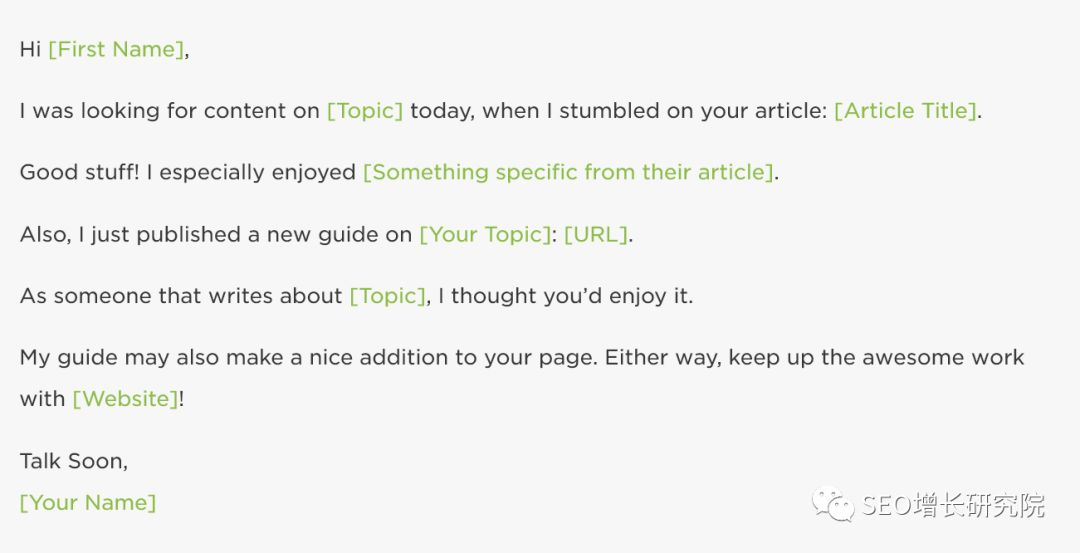Click the greeting word "Hi"
This screenshot has width=1080, height=553.
click(x=30, y=50)
